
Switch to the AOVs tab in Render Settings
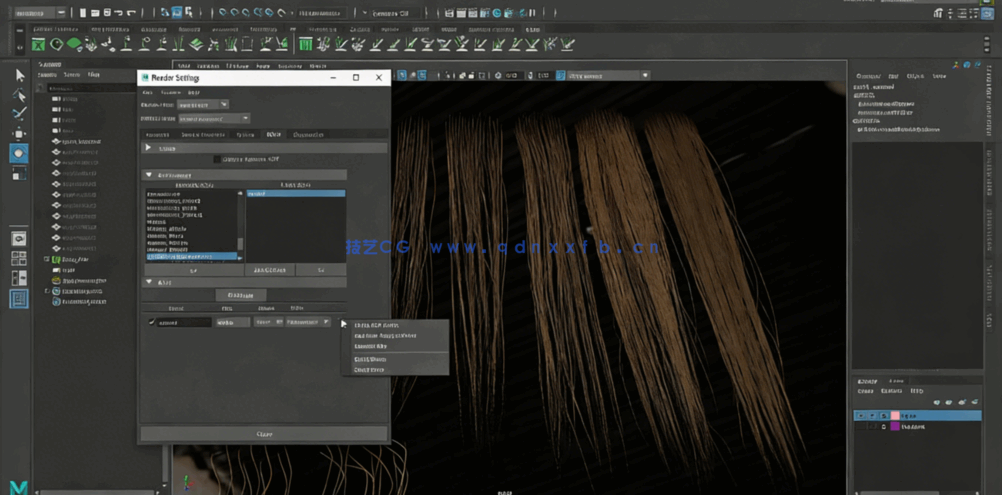click(274, 134)
